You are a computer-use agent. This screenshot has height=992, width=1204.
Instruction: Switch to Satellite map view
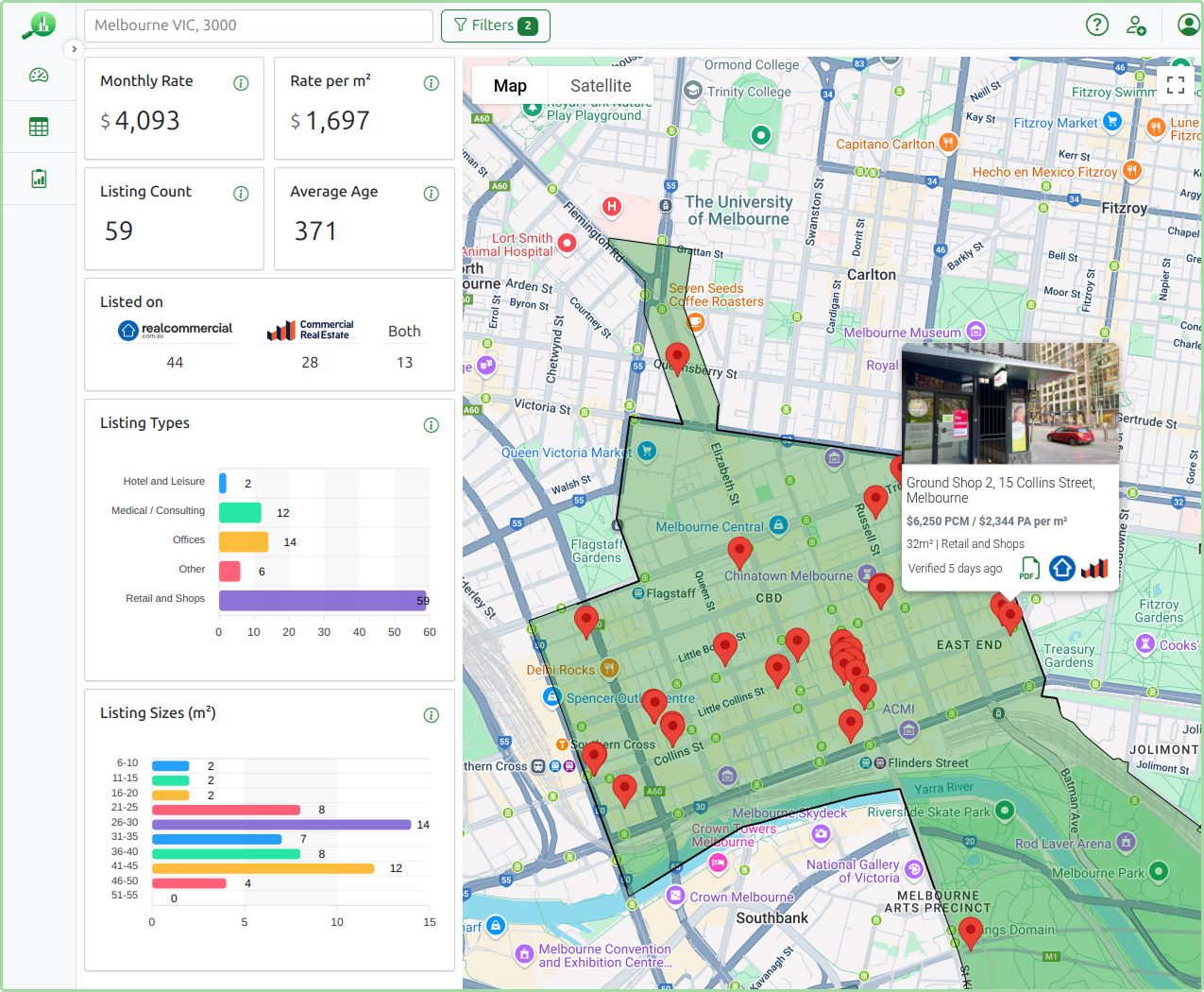click(x=601, y=85)
